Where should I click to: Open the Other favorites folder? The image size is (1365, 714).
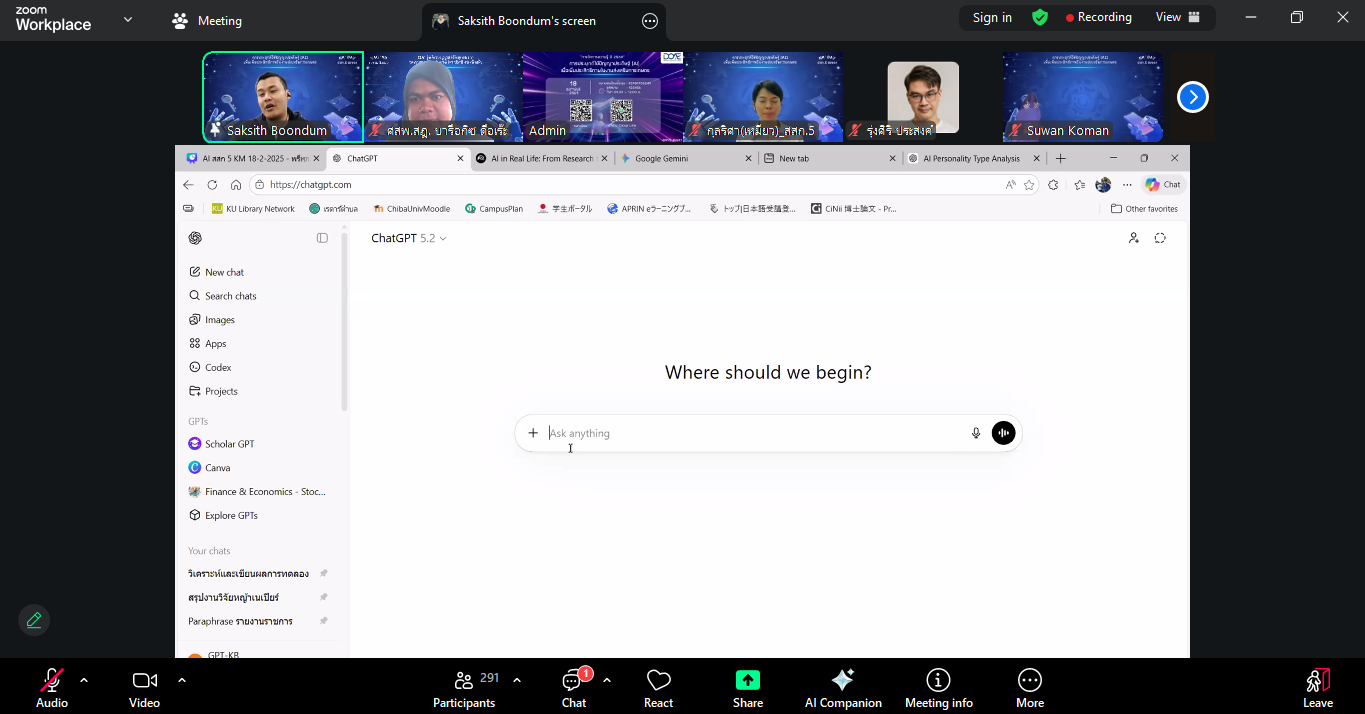pyautogui.click(x=1144, y=209)
